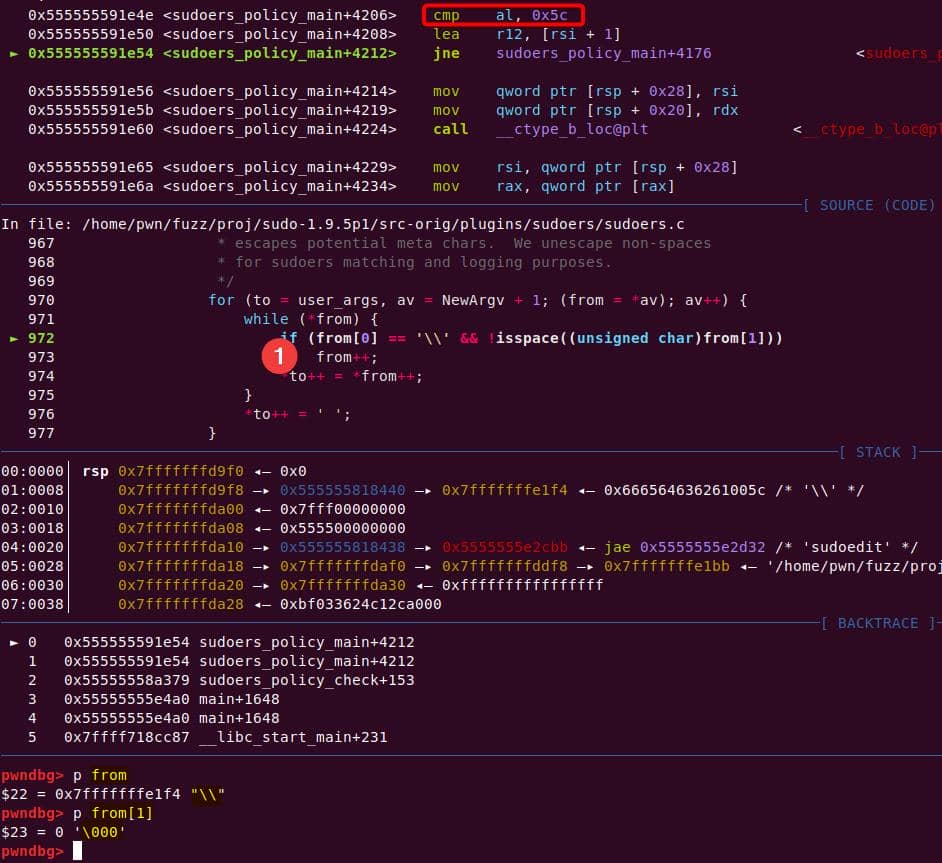Image resolution: width=942 pixels, height=863 pixels.
Task: Click source line 967 comment text
Action: click(x=463, y=244)
